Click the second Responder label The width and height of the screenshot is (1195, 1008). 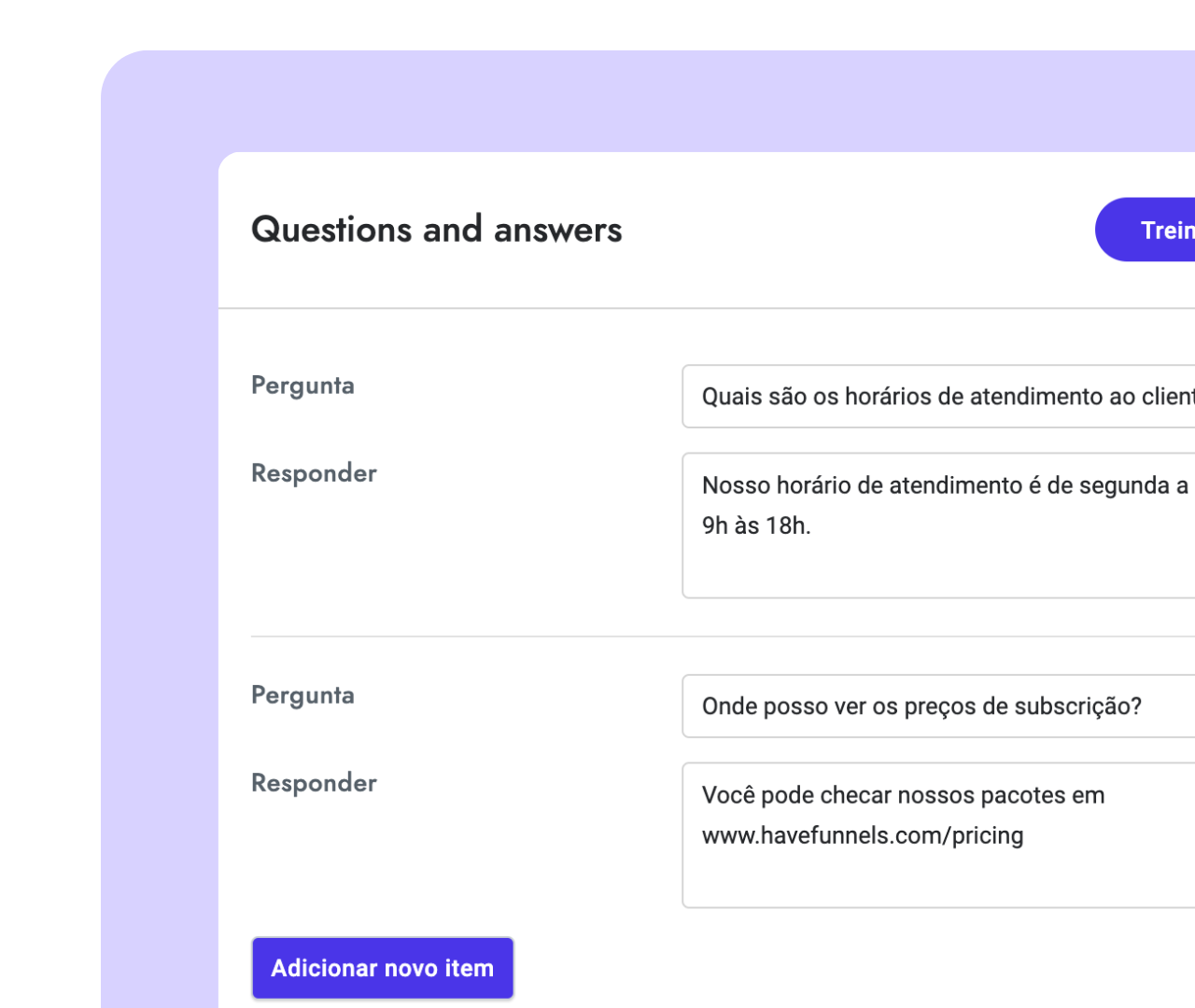click(x=314, y=782)
